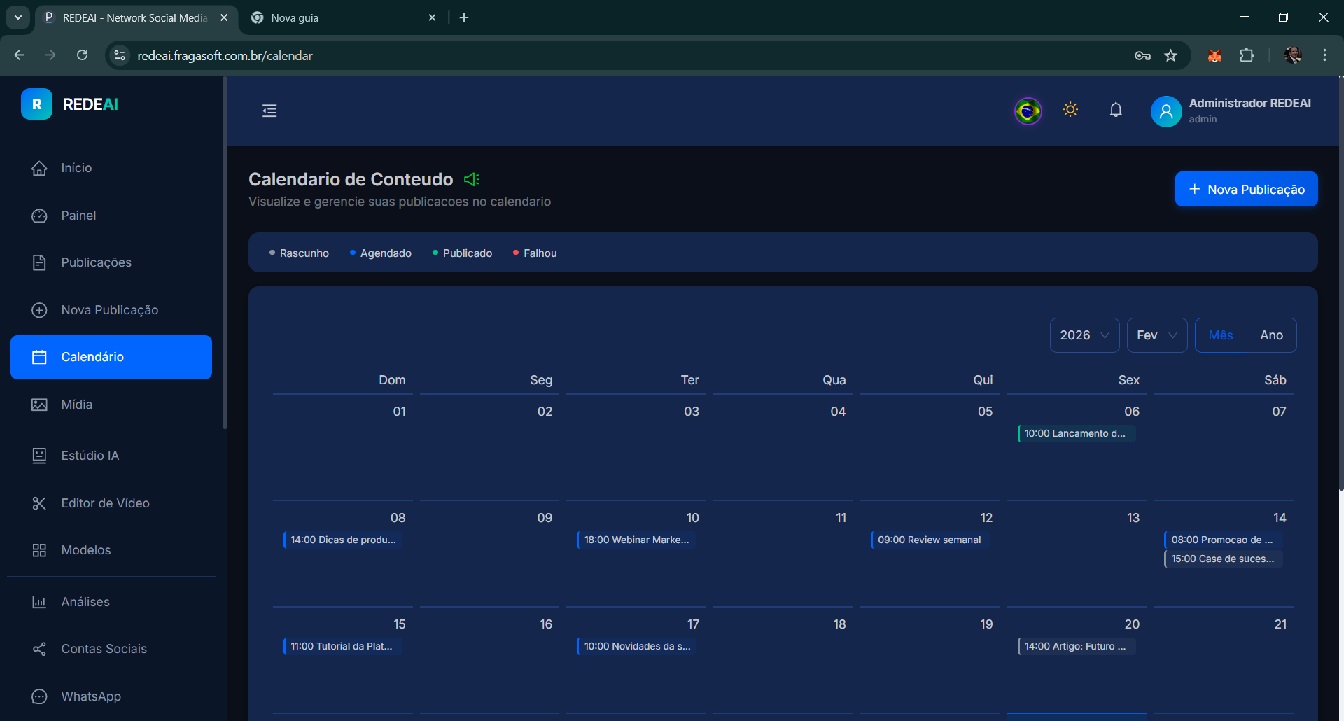Go to Contas Sociais in sidebar
The image size is (1344, 721).
[x=103, y=649]
